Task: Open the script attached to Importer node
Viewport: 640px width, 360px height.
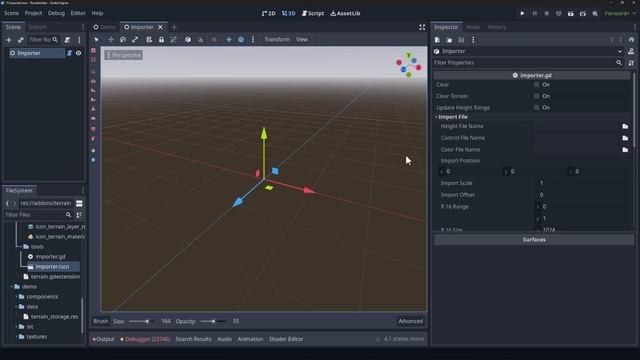Action: (69, 53)
